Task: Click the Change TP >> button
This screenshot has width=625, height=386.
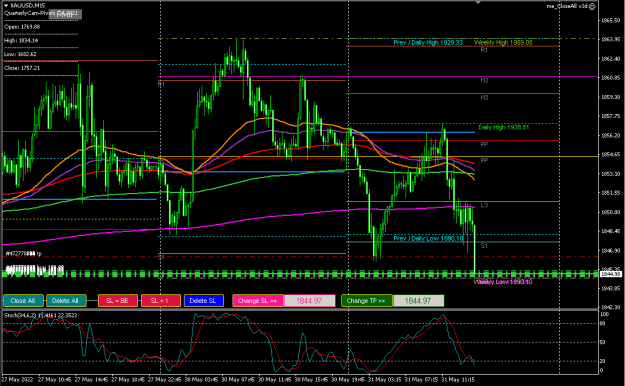Action: [x=367, y=301]
